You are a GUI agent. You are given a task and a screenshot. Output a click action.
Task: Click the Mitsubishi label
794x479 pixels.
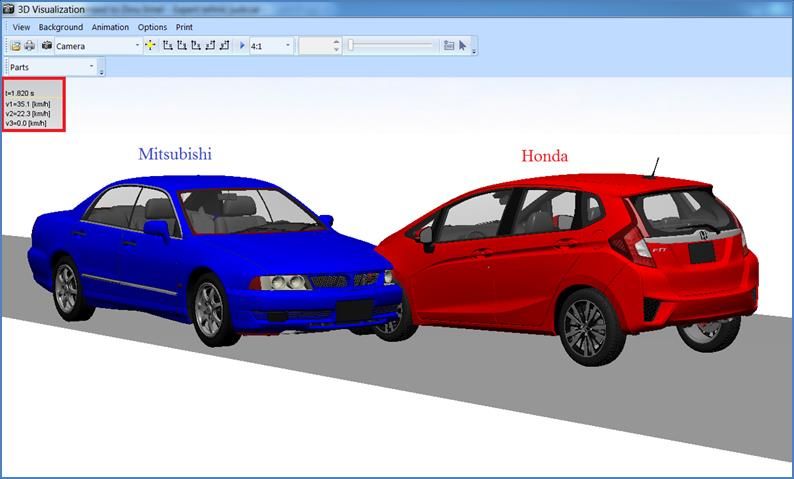(x=175, y=154)
